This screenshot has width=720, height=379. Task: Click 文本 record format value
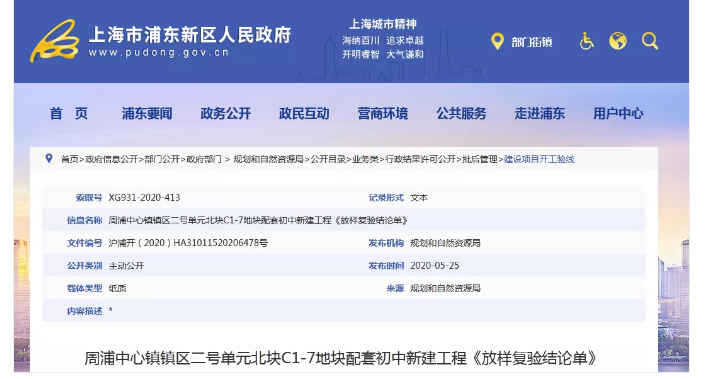tap(419, 198)
